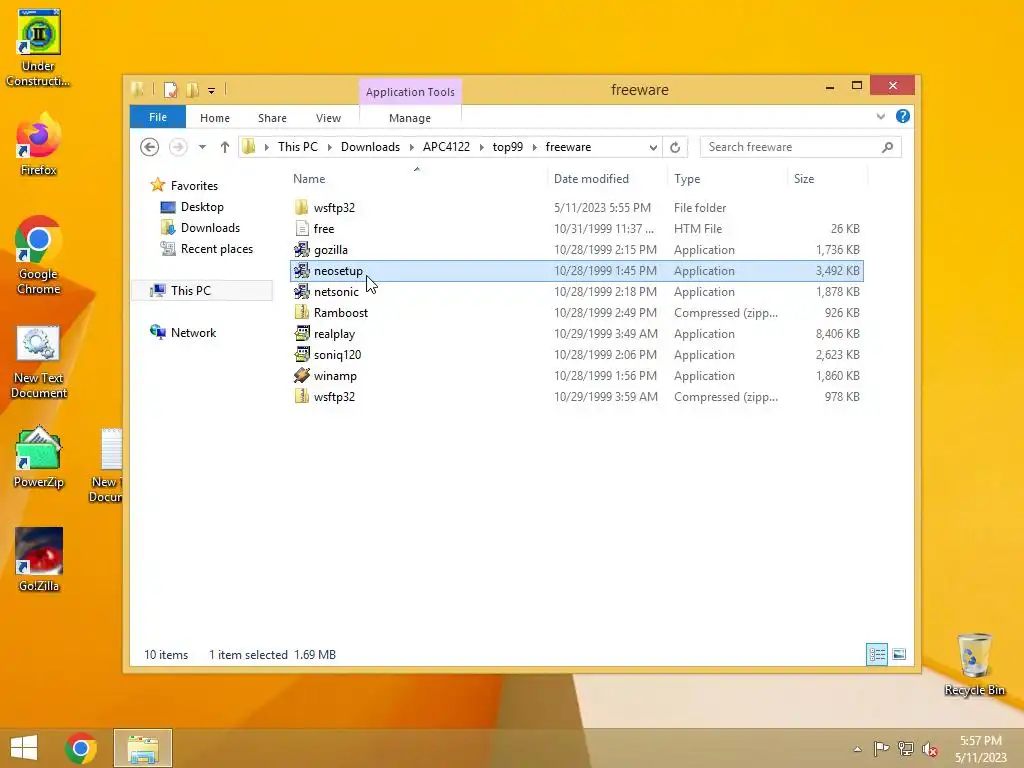
Task: Click the search magnifier icon
Action: pyautogui.click(x=887, y=147)
